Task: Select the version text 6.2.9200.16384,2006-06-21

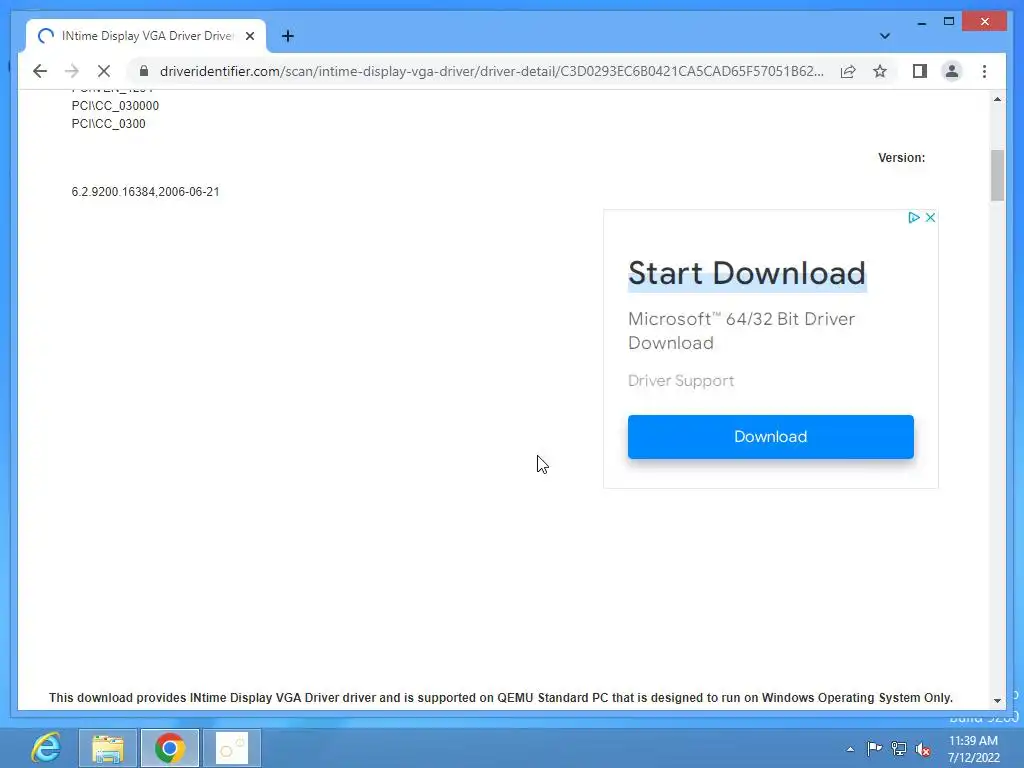Action: click(146, 192)
